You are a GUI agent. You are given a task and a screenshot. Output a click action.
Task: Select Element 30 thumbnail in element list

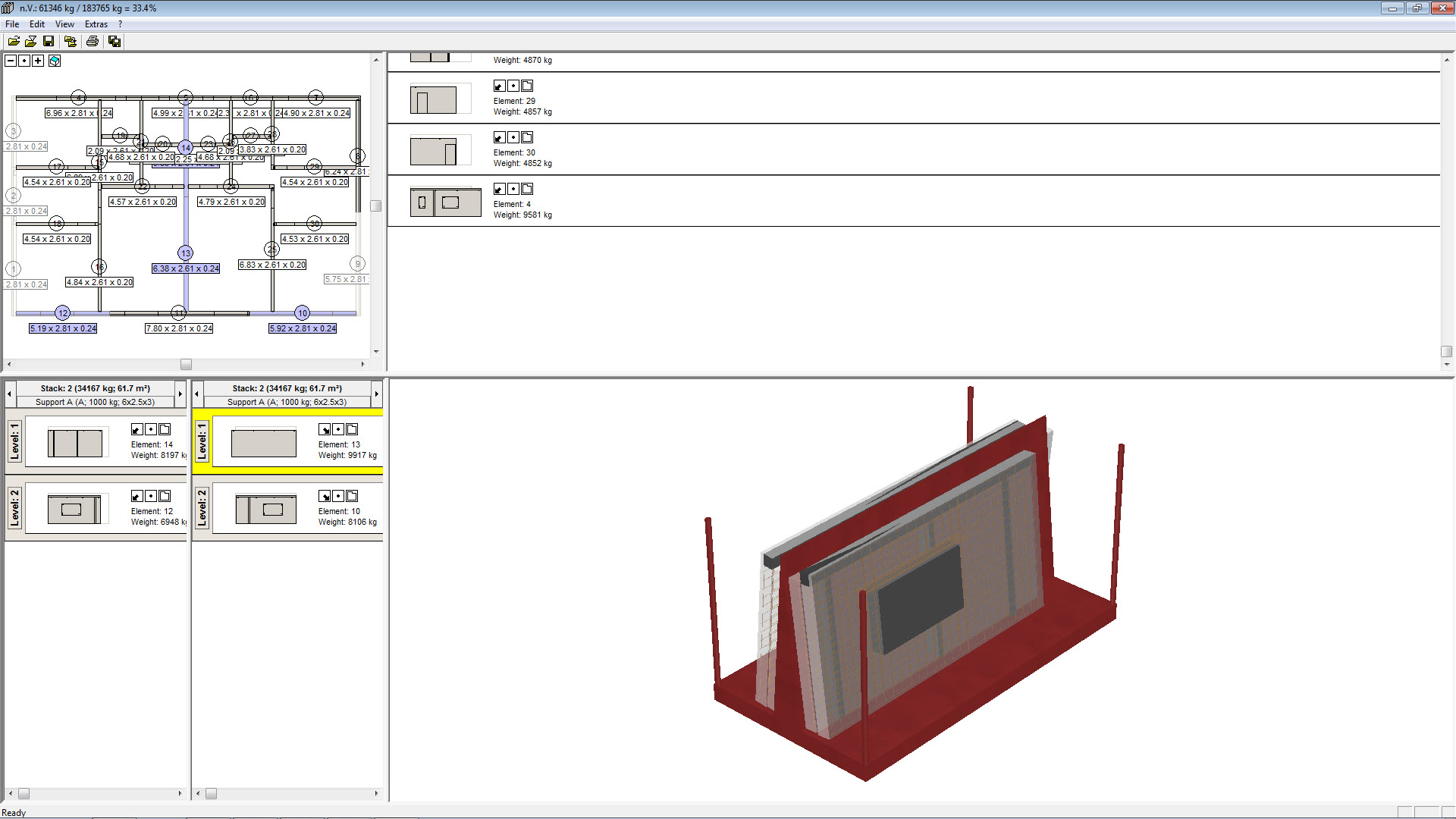click(433, 151)
